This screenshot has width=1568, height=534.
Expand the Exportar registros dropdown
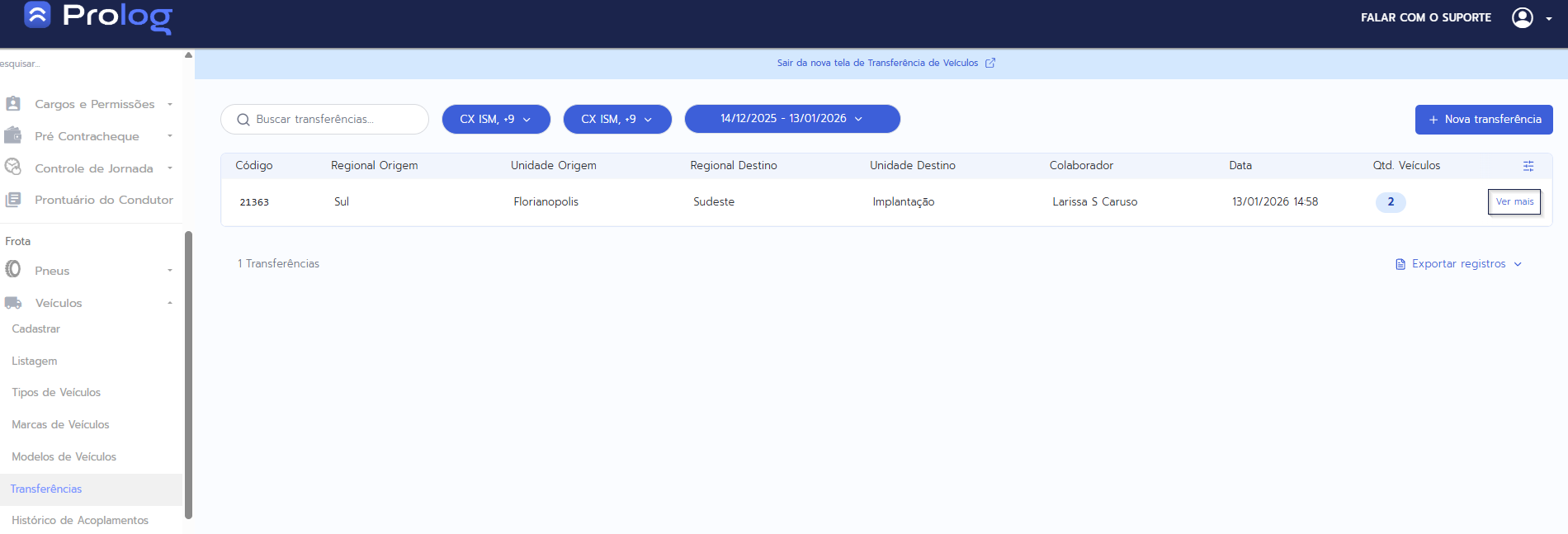[1458, 264]
